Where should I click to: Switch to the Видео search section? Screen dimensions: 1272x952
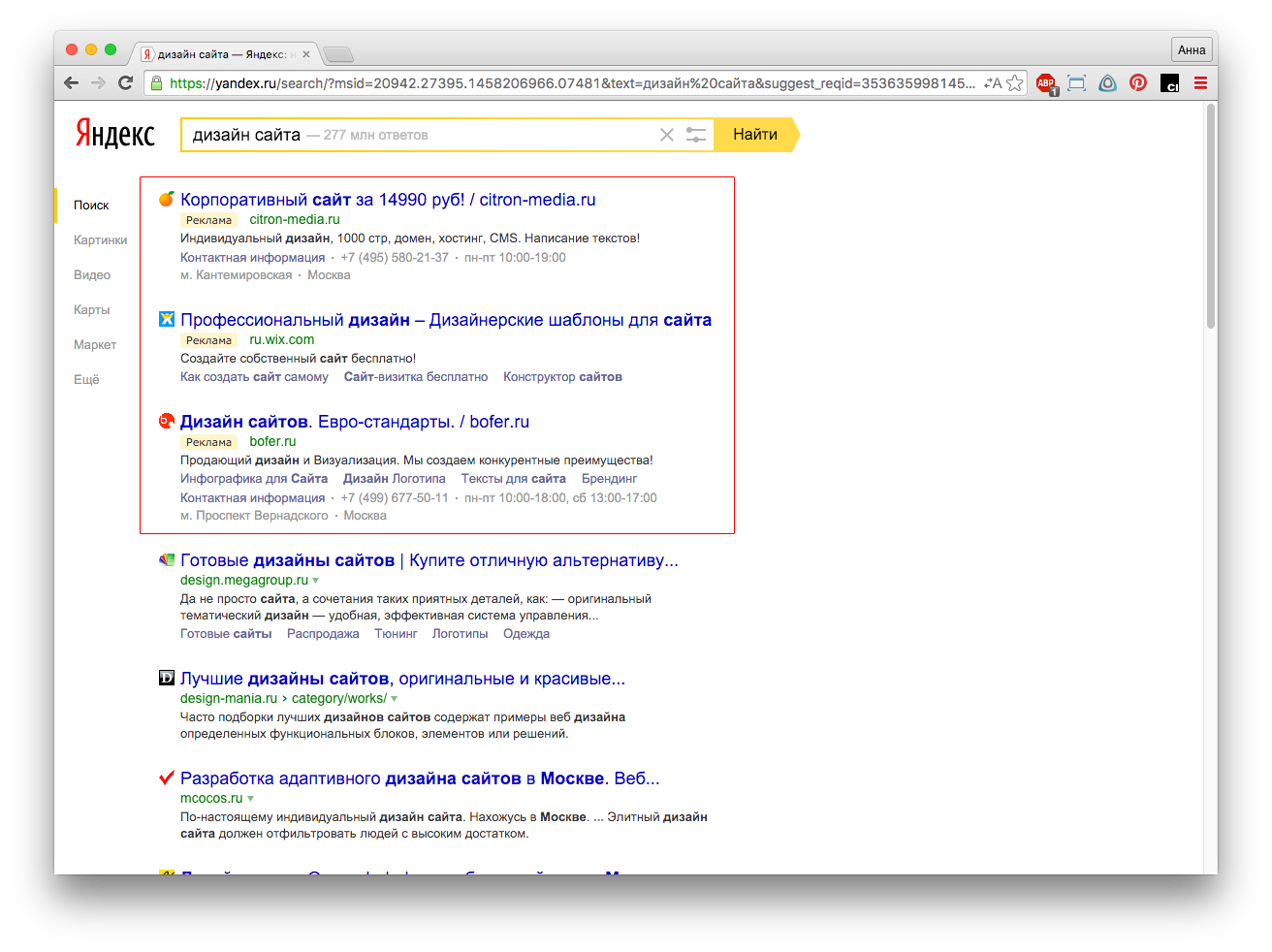click(92, 274)
